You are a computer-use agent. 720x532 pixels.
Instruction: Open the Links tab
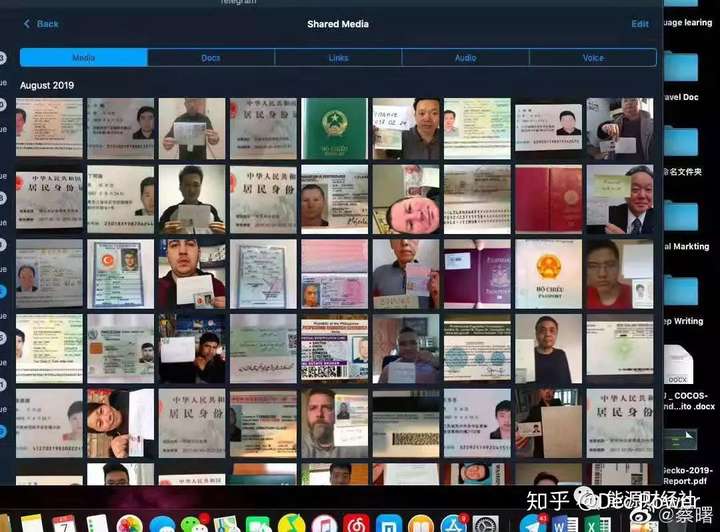[x=338, y=58]
